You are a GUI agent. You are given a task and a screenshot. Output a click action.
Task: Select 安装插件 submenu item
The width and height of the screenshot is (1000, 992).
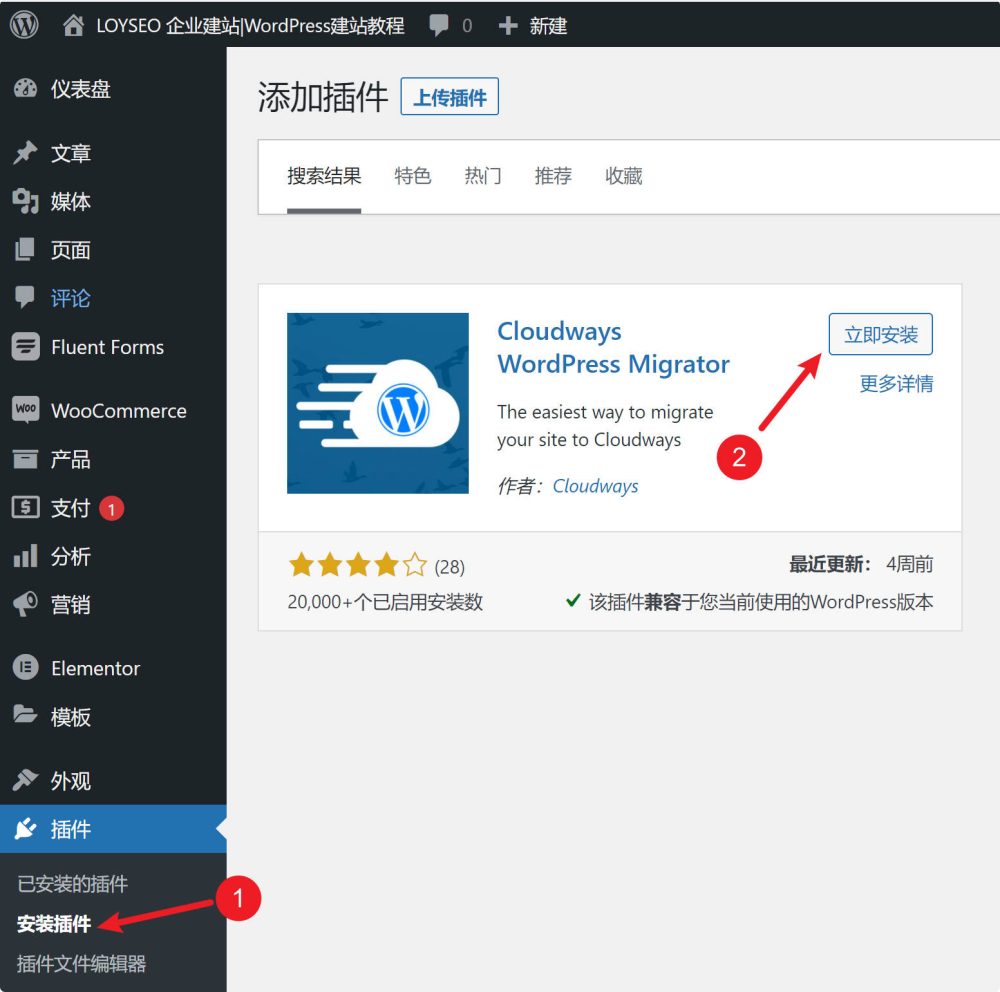(x=54, y=924)
